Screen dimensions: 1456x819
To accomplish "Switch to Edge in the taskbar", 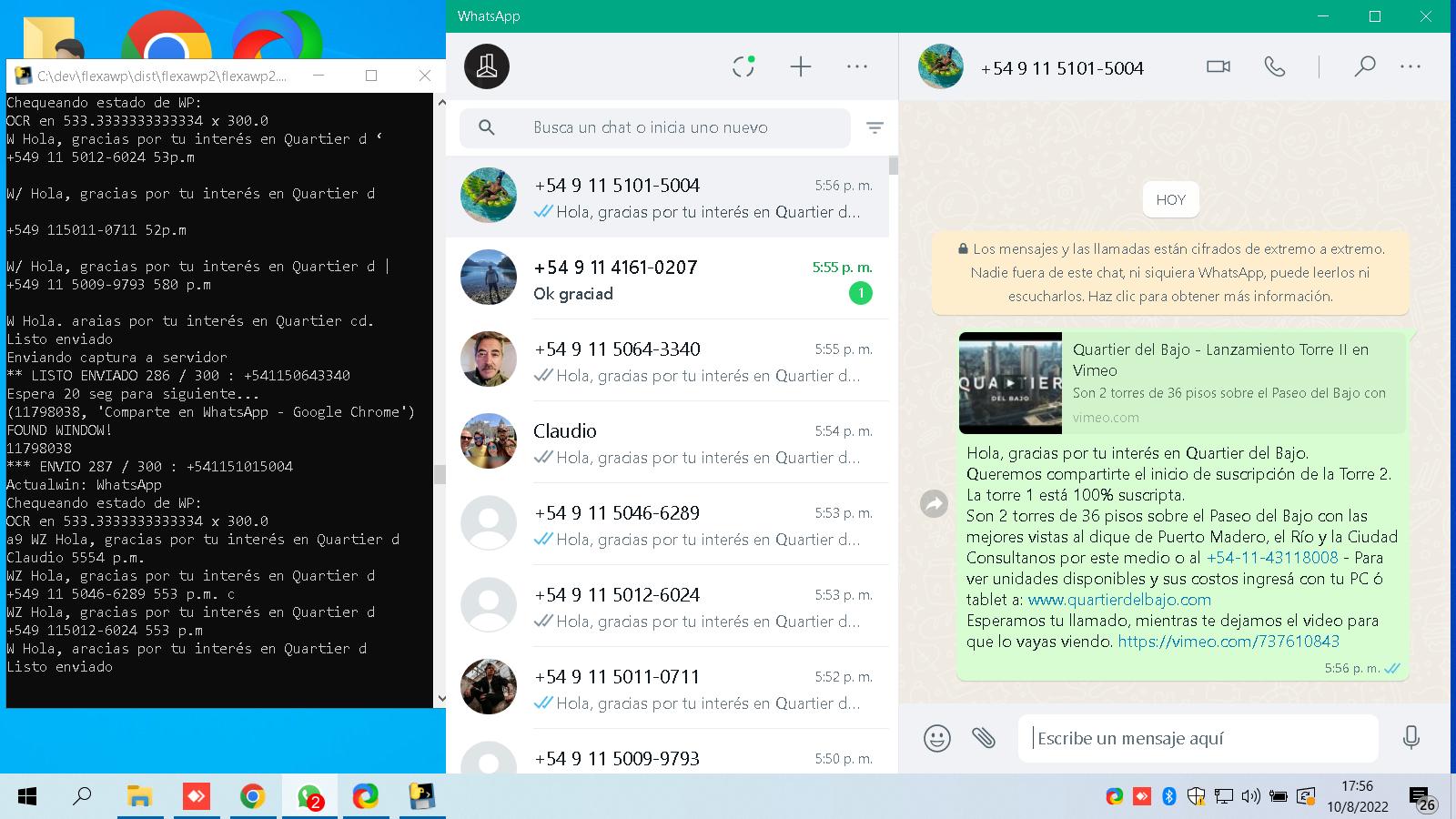I will coord(366,797).
